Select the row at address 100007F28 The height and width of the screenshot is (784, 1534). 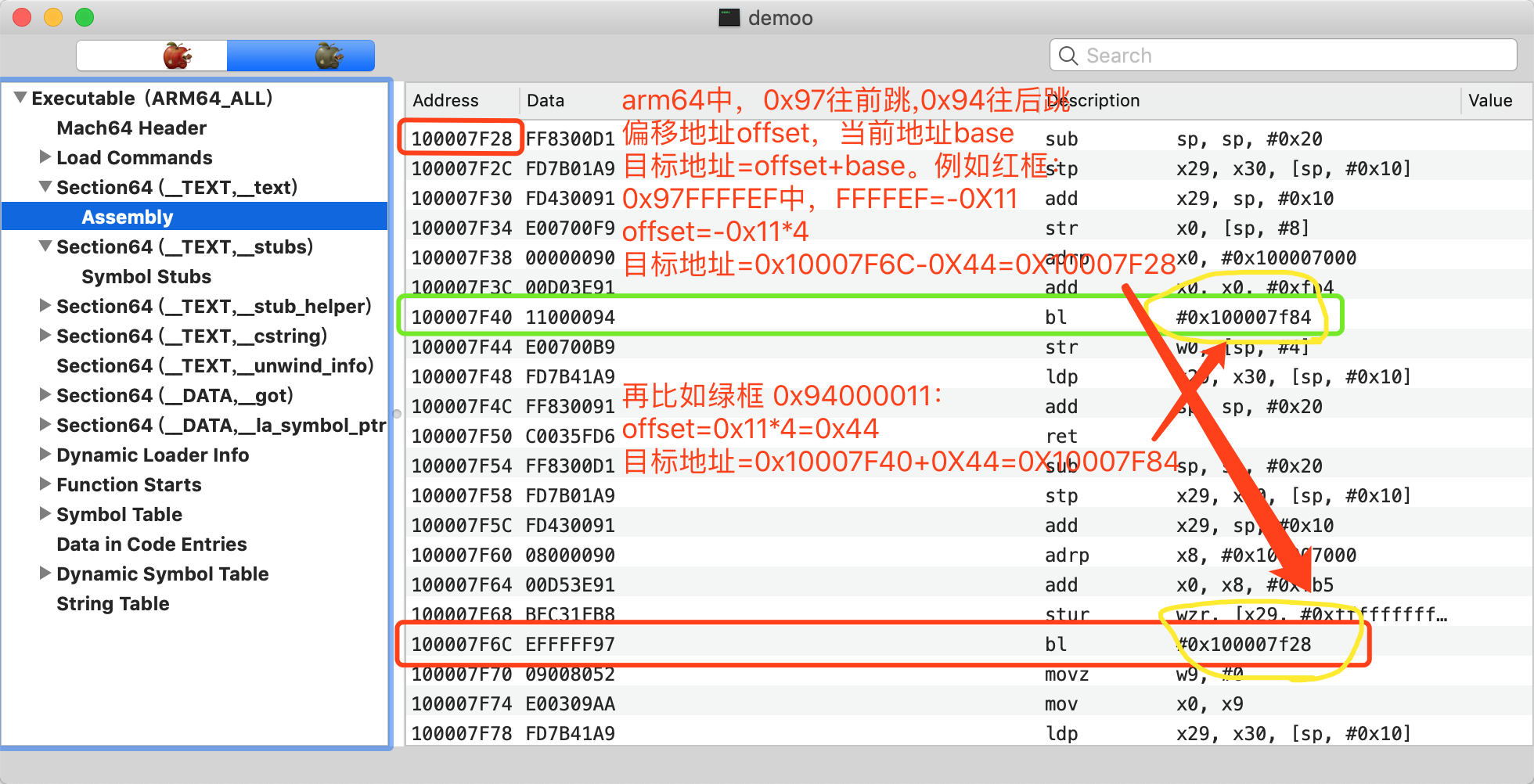pos(969,138)
